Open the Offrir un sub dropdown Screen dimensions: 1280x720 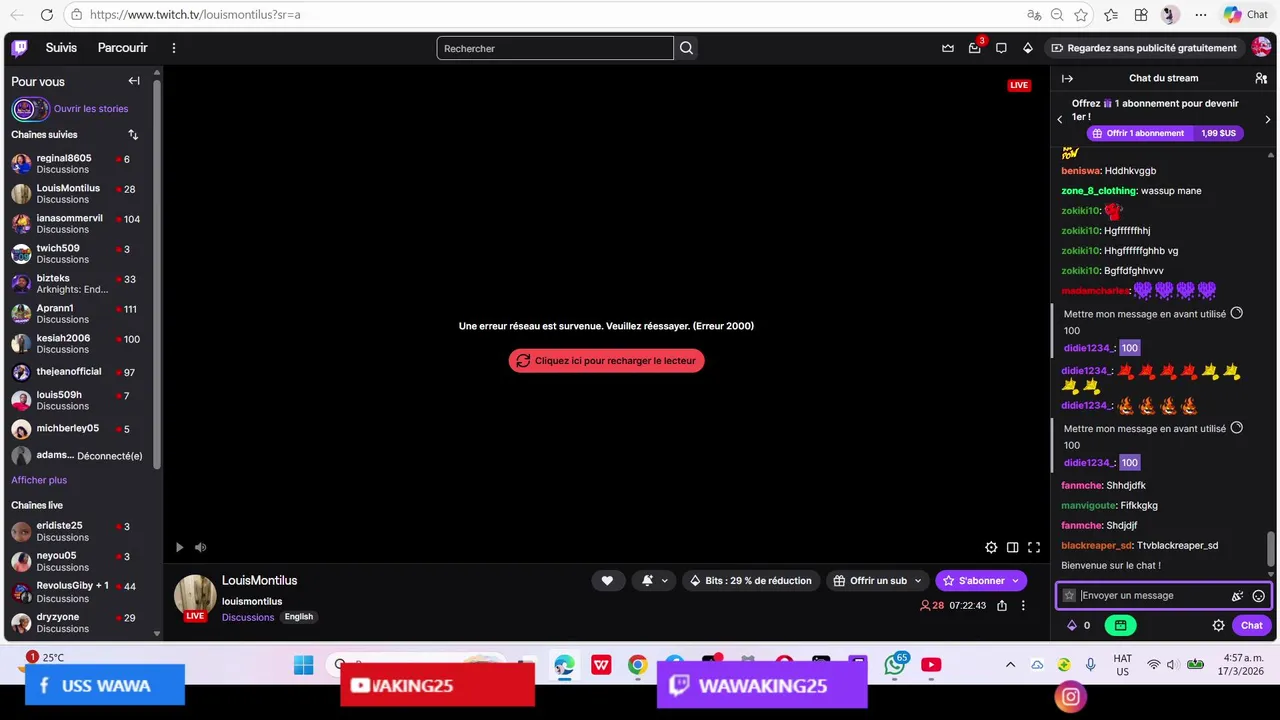[x=877, y=581]
